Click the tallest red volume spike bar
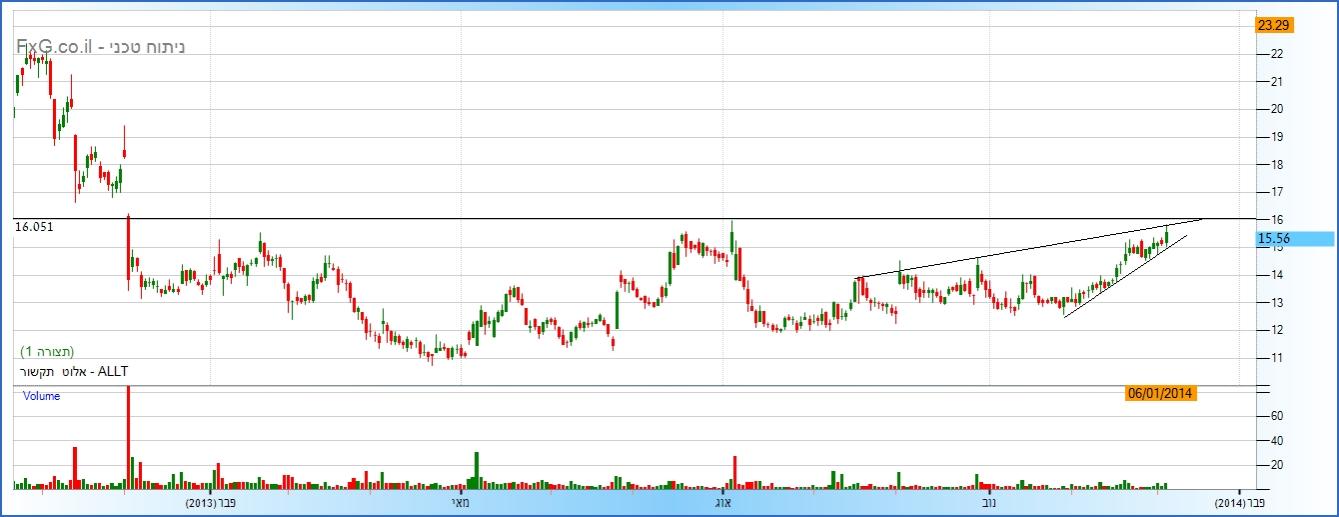 pos(128,440)
